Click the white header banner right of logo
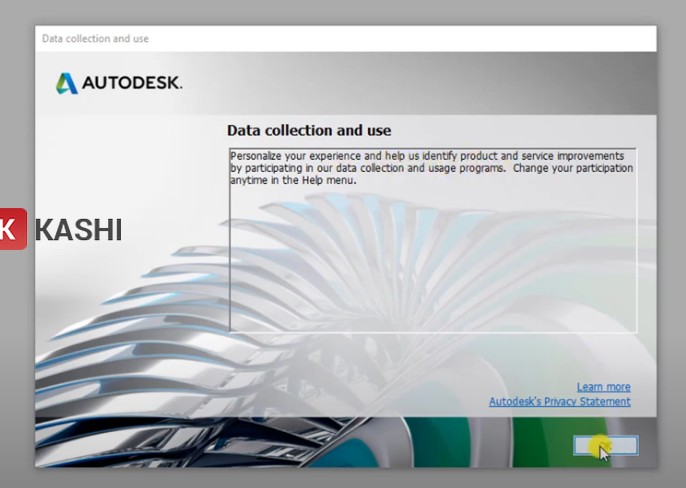The height and width of the screenshot is (488, 686). pos(420,83)
